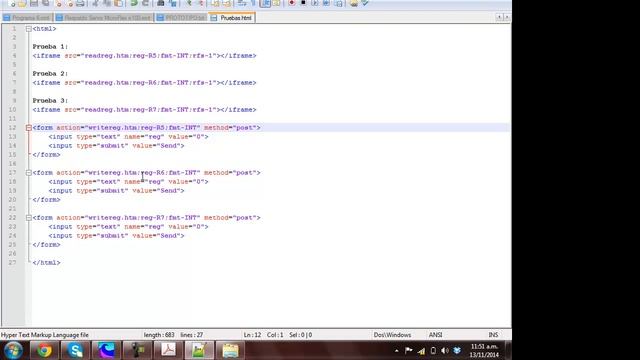640x360 pixels.
Task: Open the Windows Start button
Action: click(13, 350)
